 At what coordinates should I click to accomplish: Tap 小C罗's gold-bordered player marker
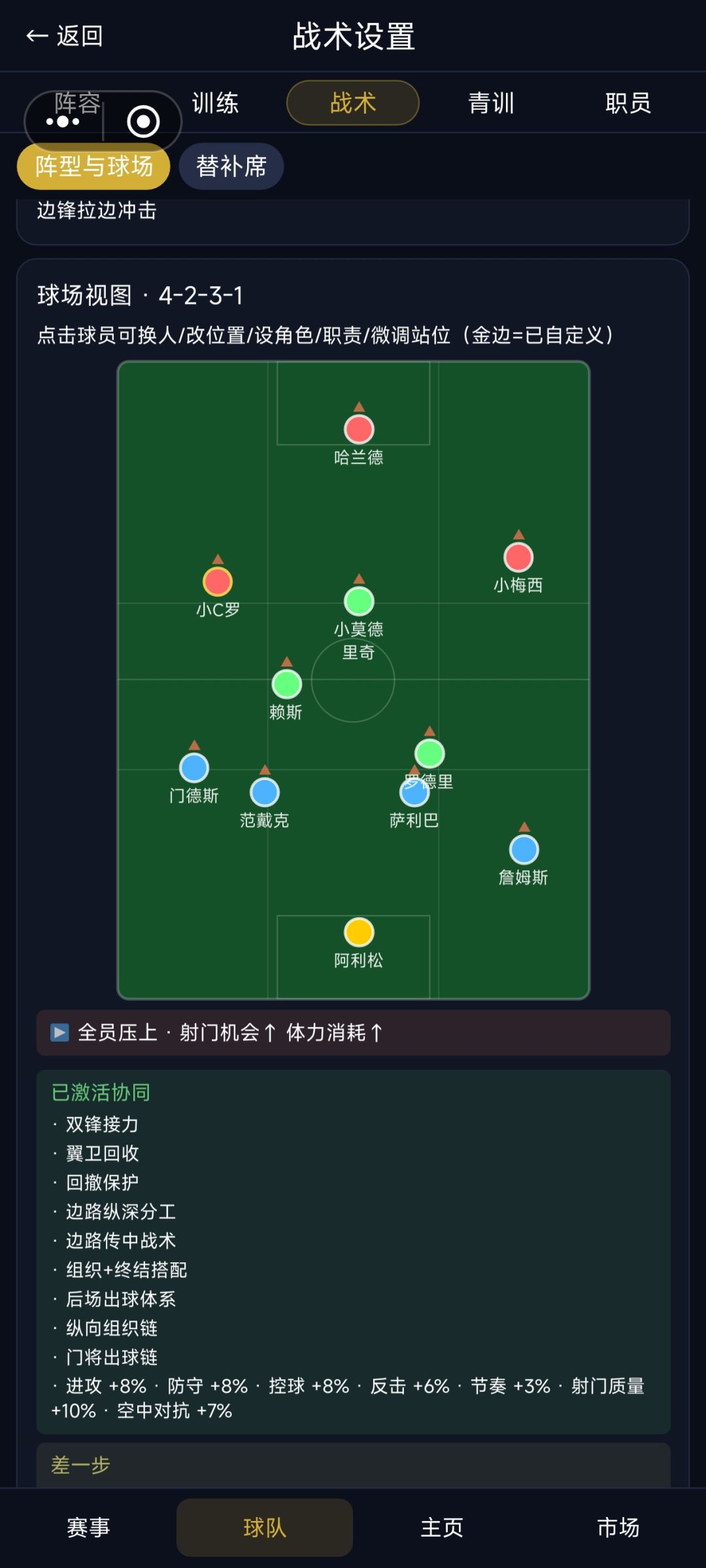click(x=218, y=581)
